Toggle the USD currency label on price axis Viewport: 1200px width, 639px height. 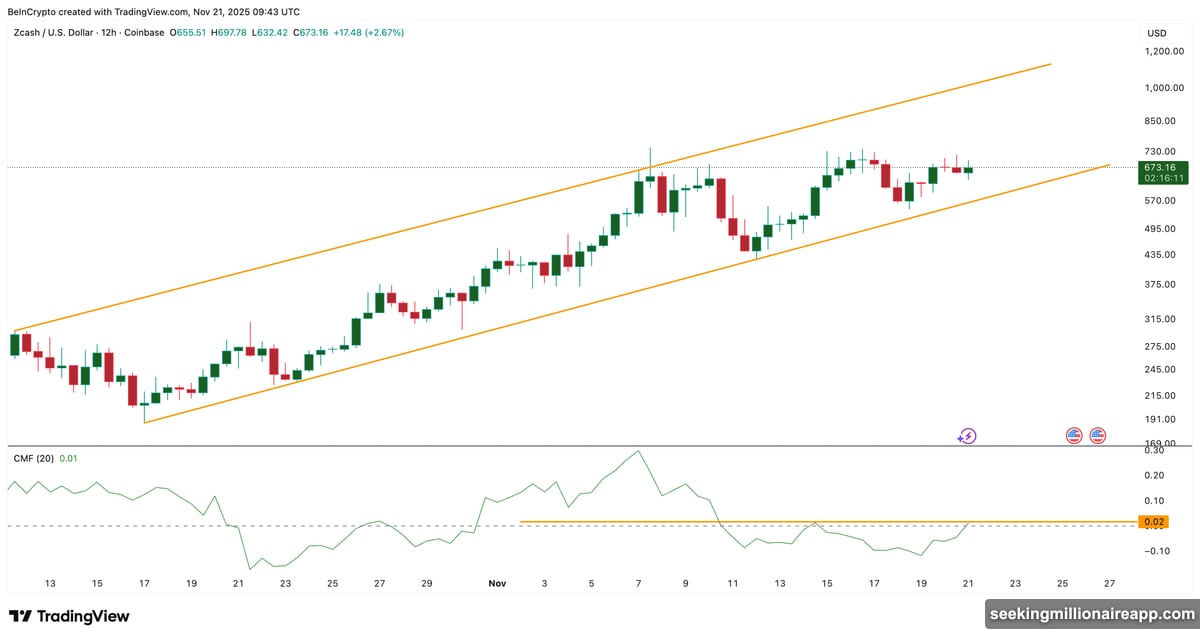1155,32
